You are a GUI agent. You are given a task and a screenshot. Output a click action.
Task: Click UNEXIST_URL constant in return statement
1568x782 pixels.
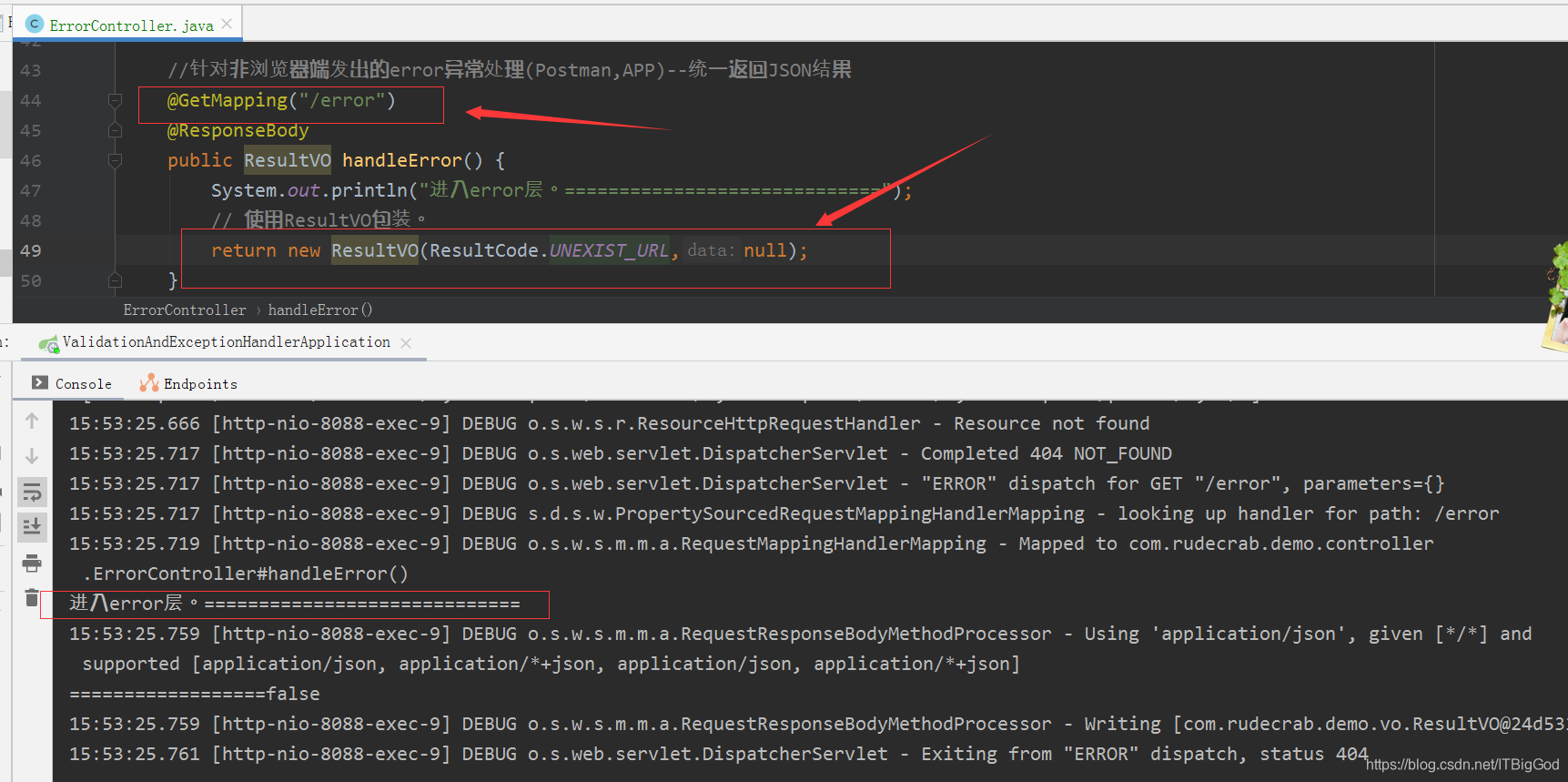pos(609,250)
